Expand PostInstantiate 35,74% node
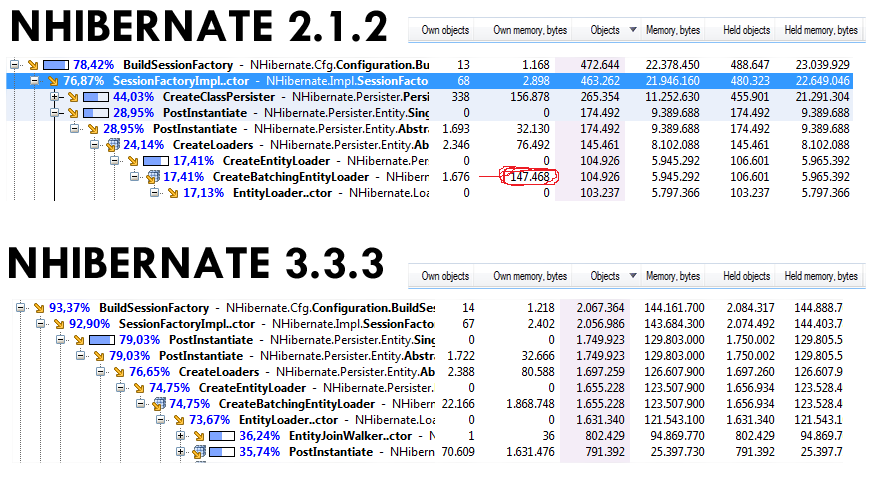 tap(181, 452)
